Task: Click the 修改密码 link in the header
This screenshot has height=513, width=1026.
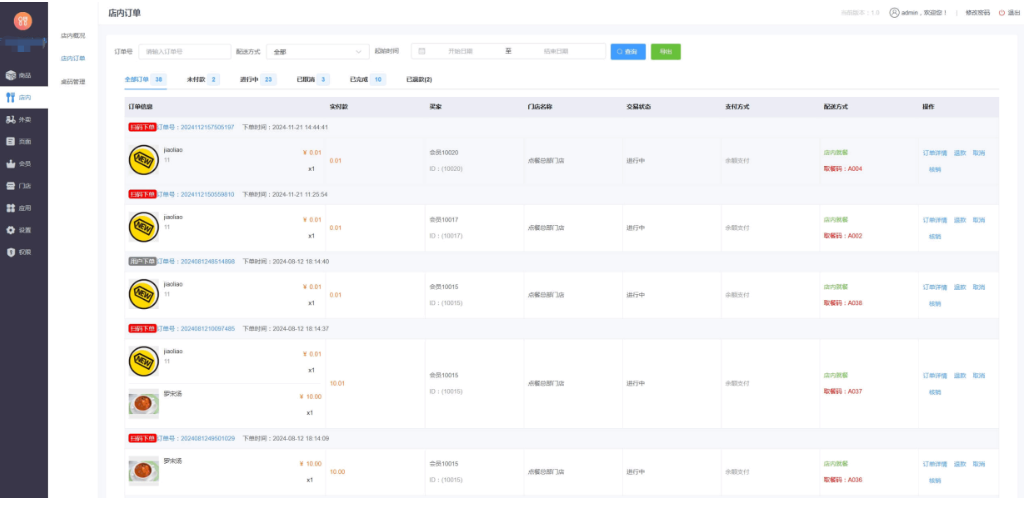Action: pos(978,13)
